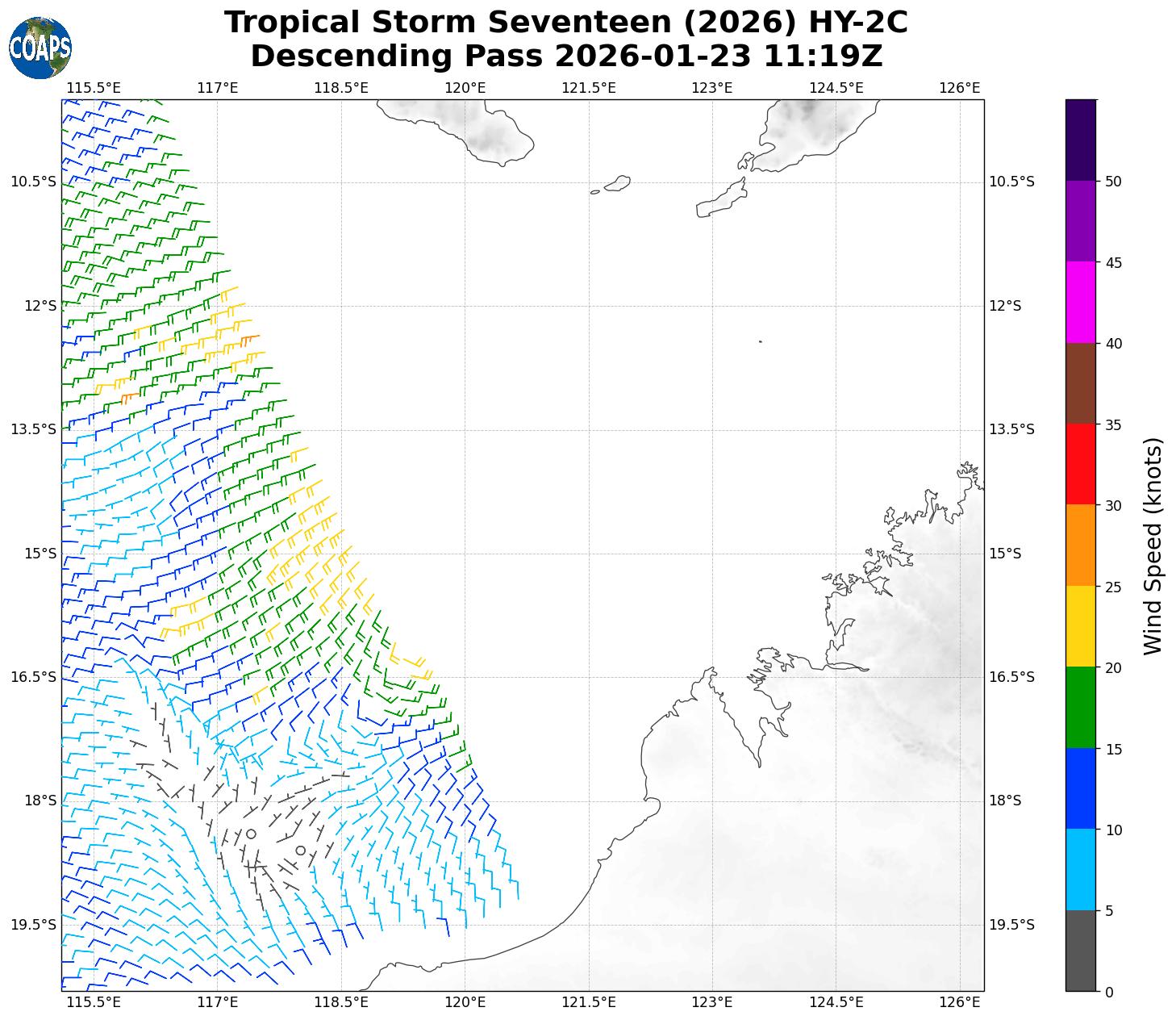Screen dimensions: 1176x1020
Task: Click the dark purple top colorbar segment
Action: point(1081,140)
